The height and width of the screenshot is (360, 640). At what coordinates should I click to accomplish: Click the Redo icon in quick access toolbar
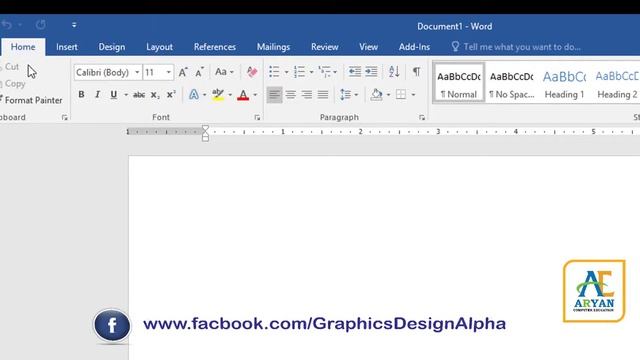[x=40, y=25]
